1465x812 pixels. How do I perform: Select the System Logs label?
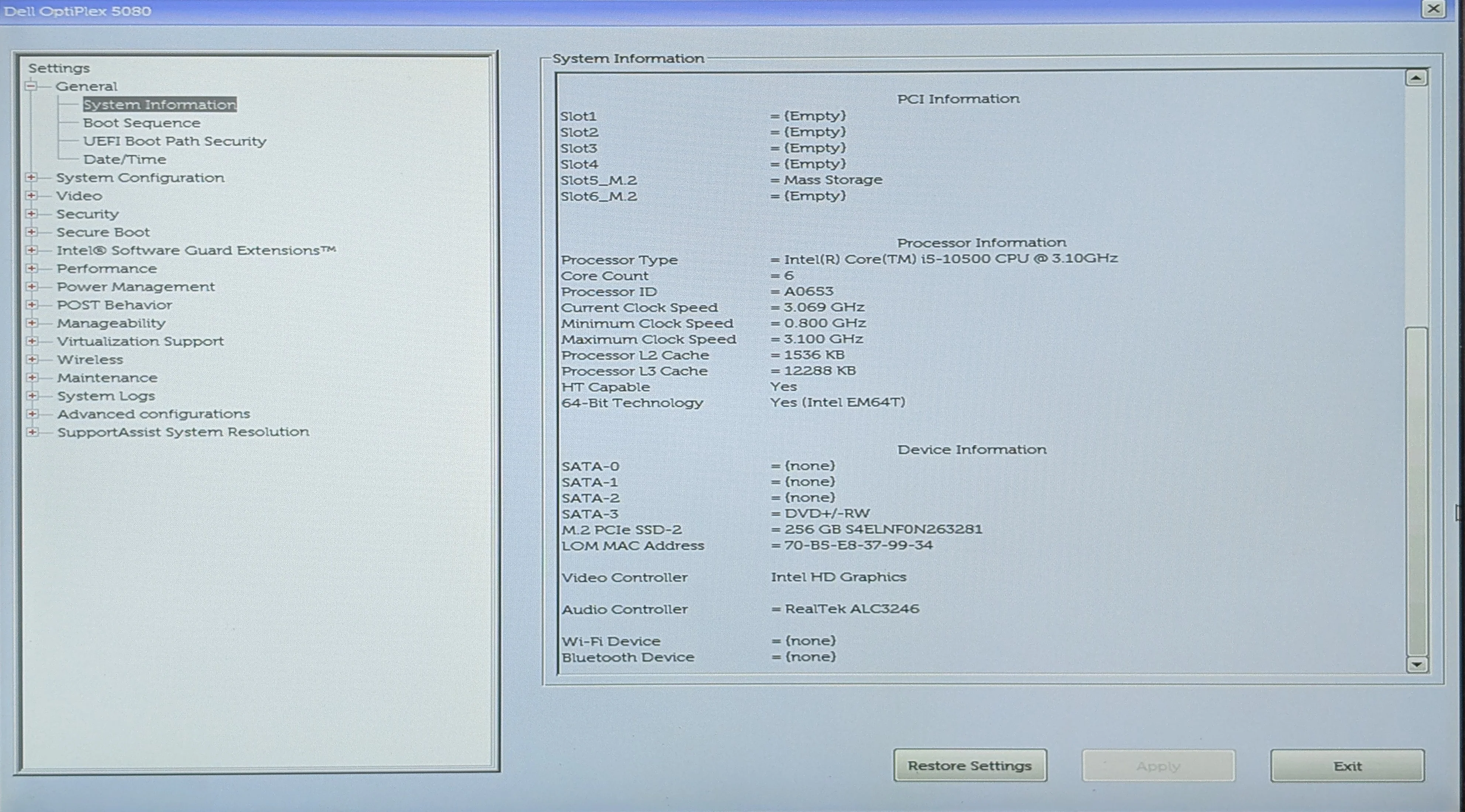click(106, 396)
